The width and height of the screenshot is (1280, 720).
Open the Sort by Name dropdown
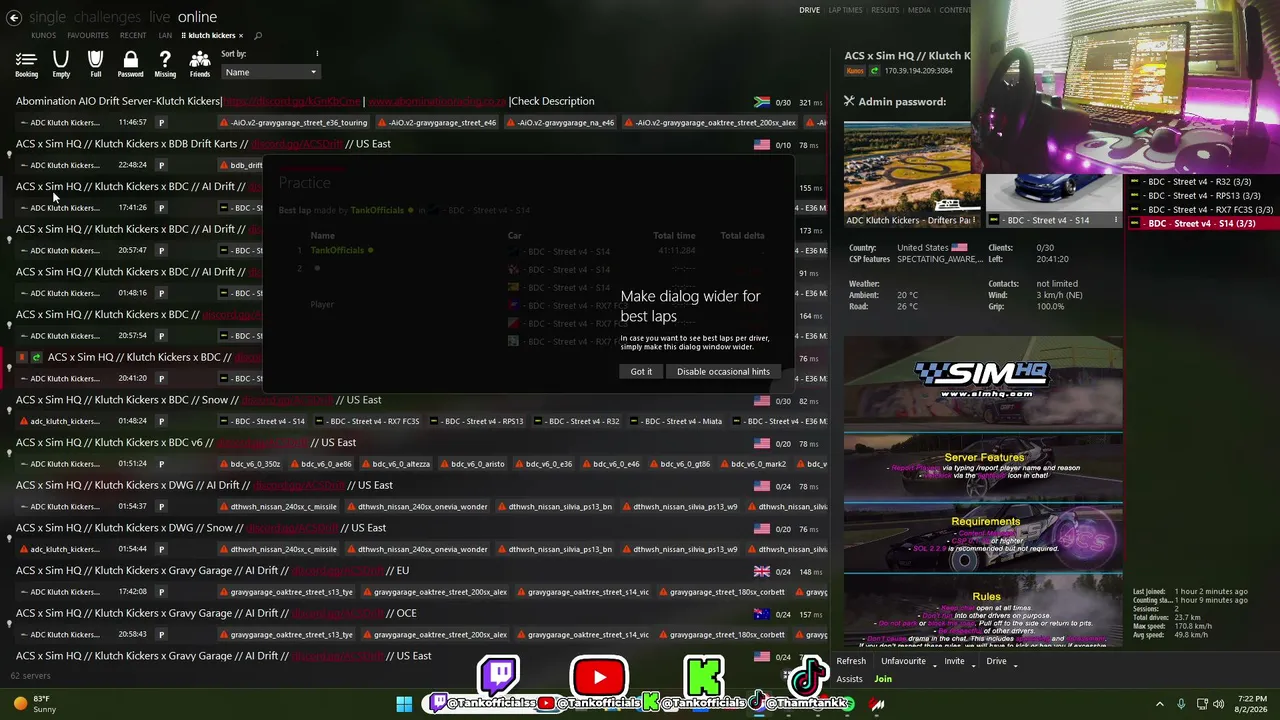tap(270, 72)
